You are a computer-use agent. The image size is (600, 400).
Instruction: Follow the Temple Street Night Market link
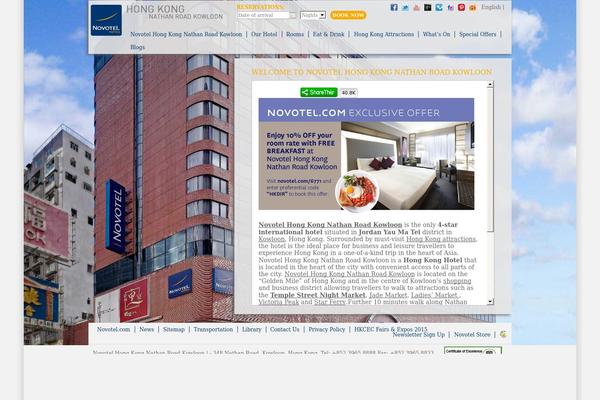pyautogui.click(x=318, y=295)
